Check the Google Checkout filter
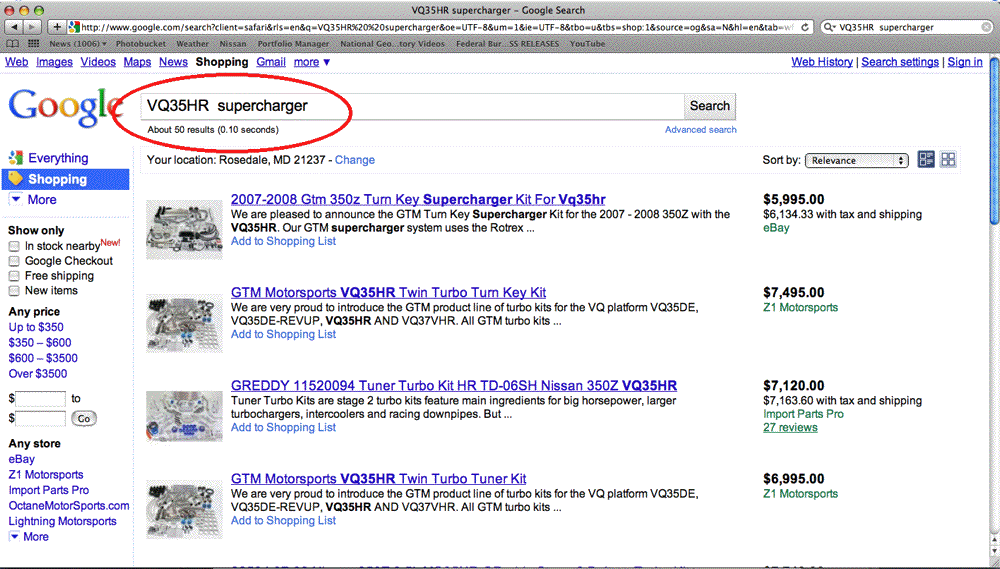1000x569 pixels. [14, 261]
